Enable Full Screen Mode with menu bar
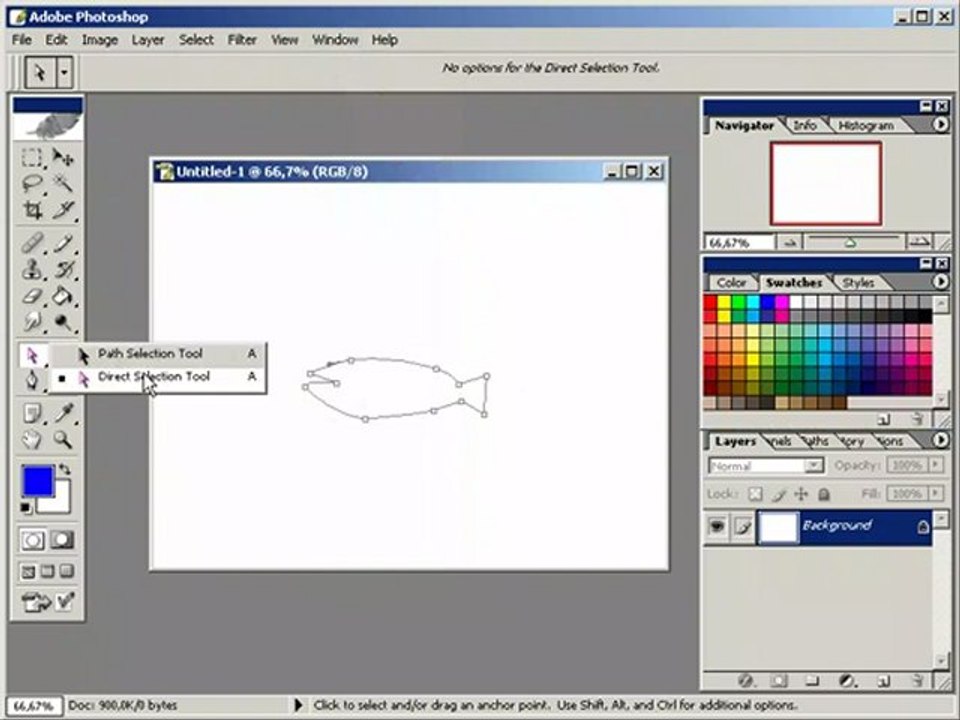This screenshot has height=720, width=960. (48, 572)
